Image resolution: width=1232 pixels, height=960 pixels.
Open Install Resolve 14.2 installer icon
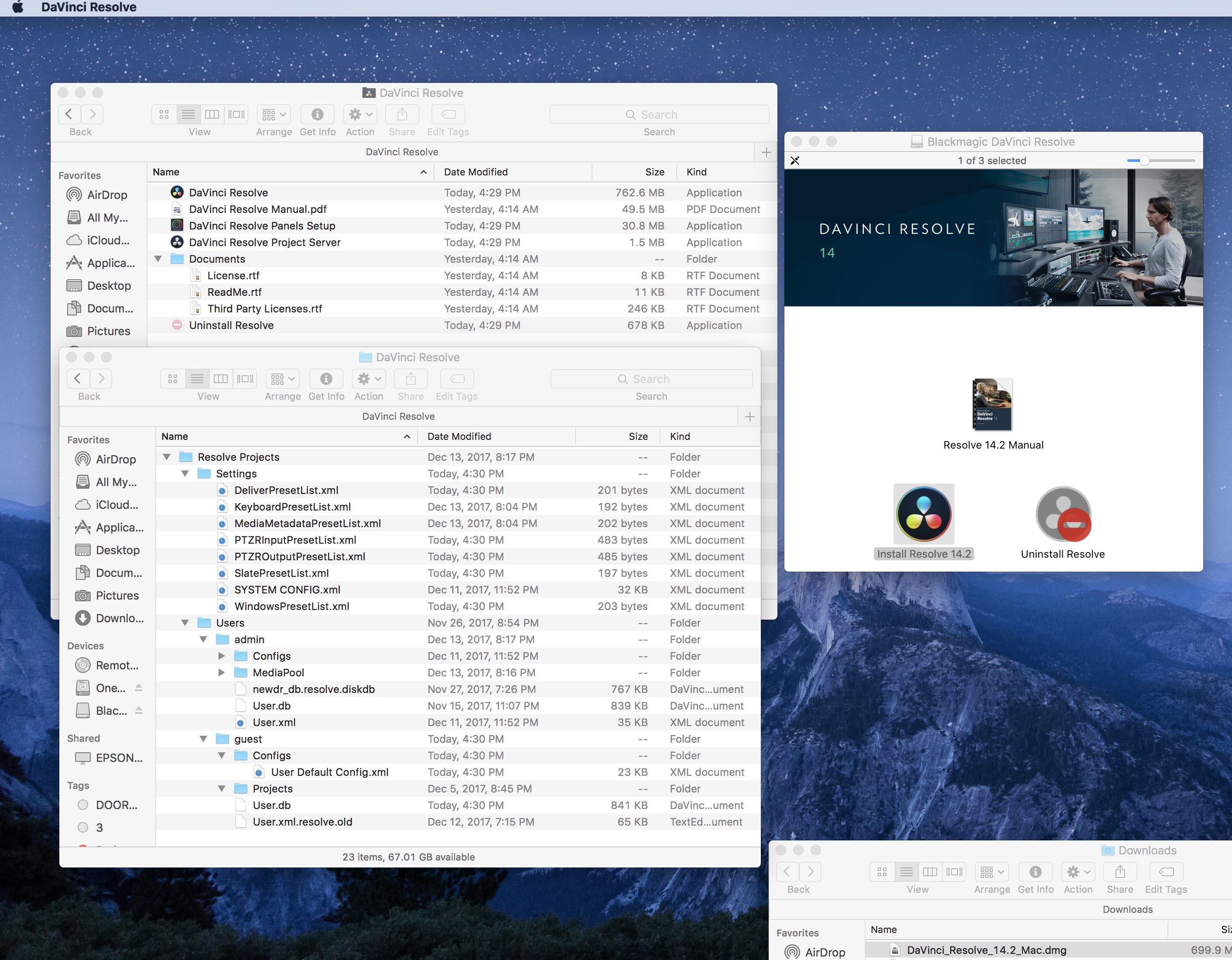(x=924, y=514)
